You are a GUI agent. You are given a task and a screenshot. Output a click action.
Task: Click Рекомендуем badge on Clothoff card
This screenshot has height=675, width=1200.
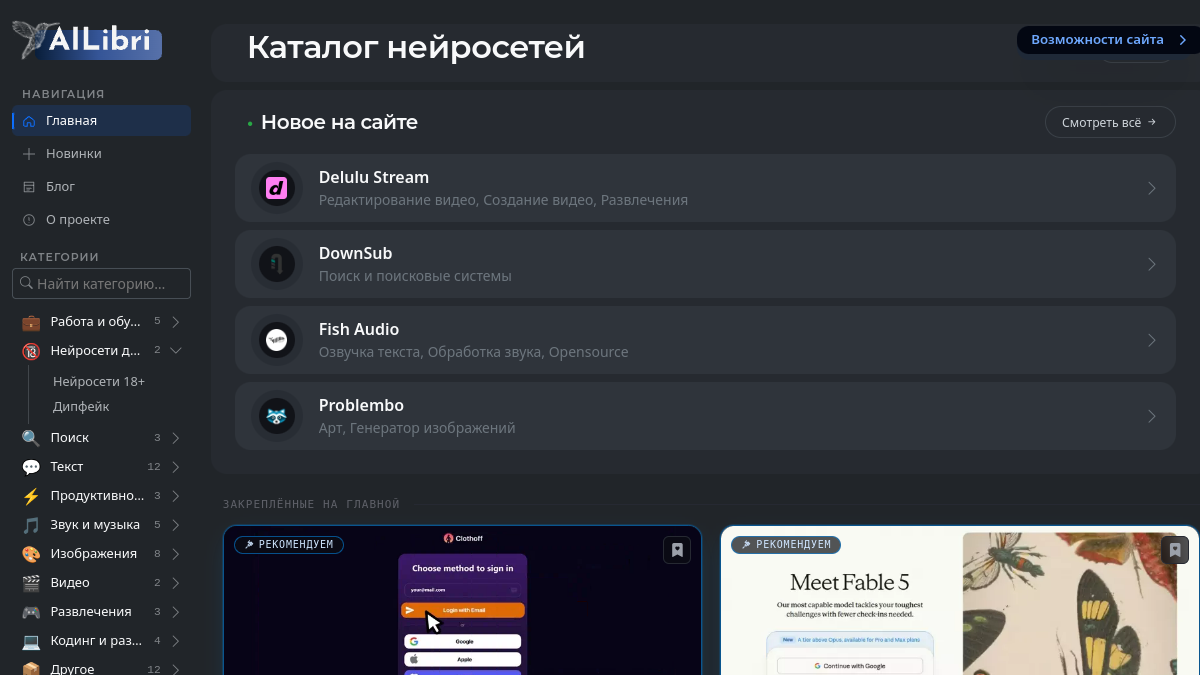290,545
